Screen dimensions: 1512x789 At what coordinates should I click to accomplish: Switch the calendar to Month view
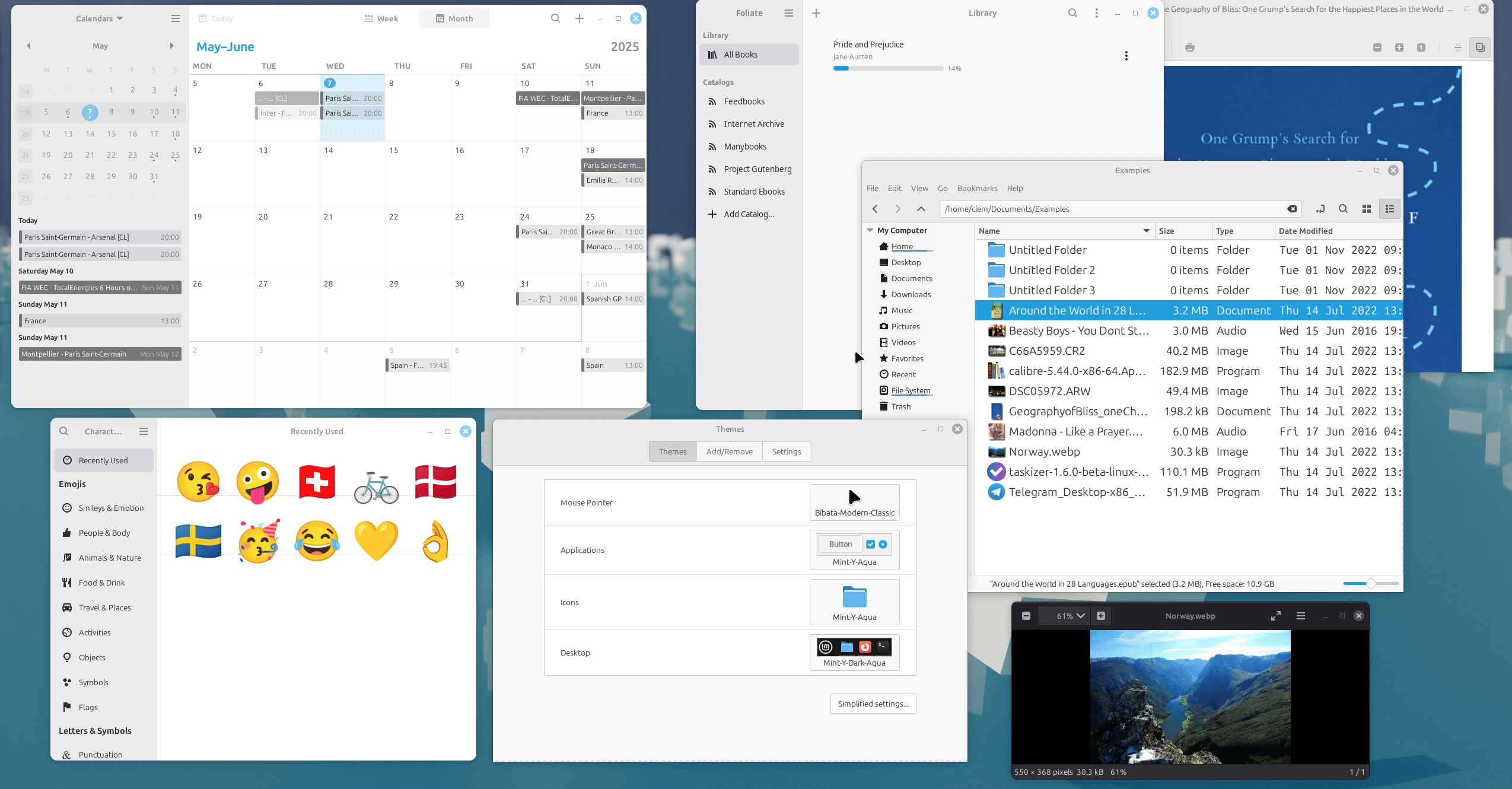pyautogui.click(x=454, y=18)
